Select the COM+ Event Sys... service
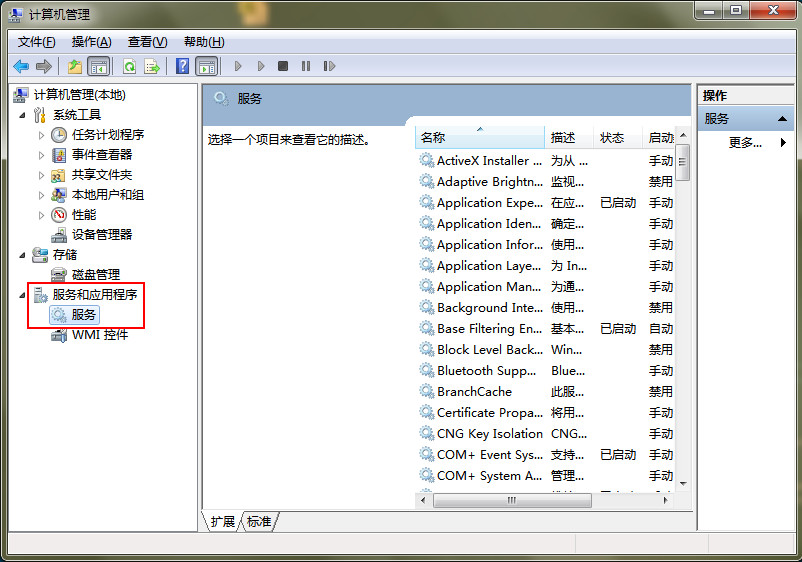This screenshot has height=562, width=802. 545,455
